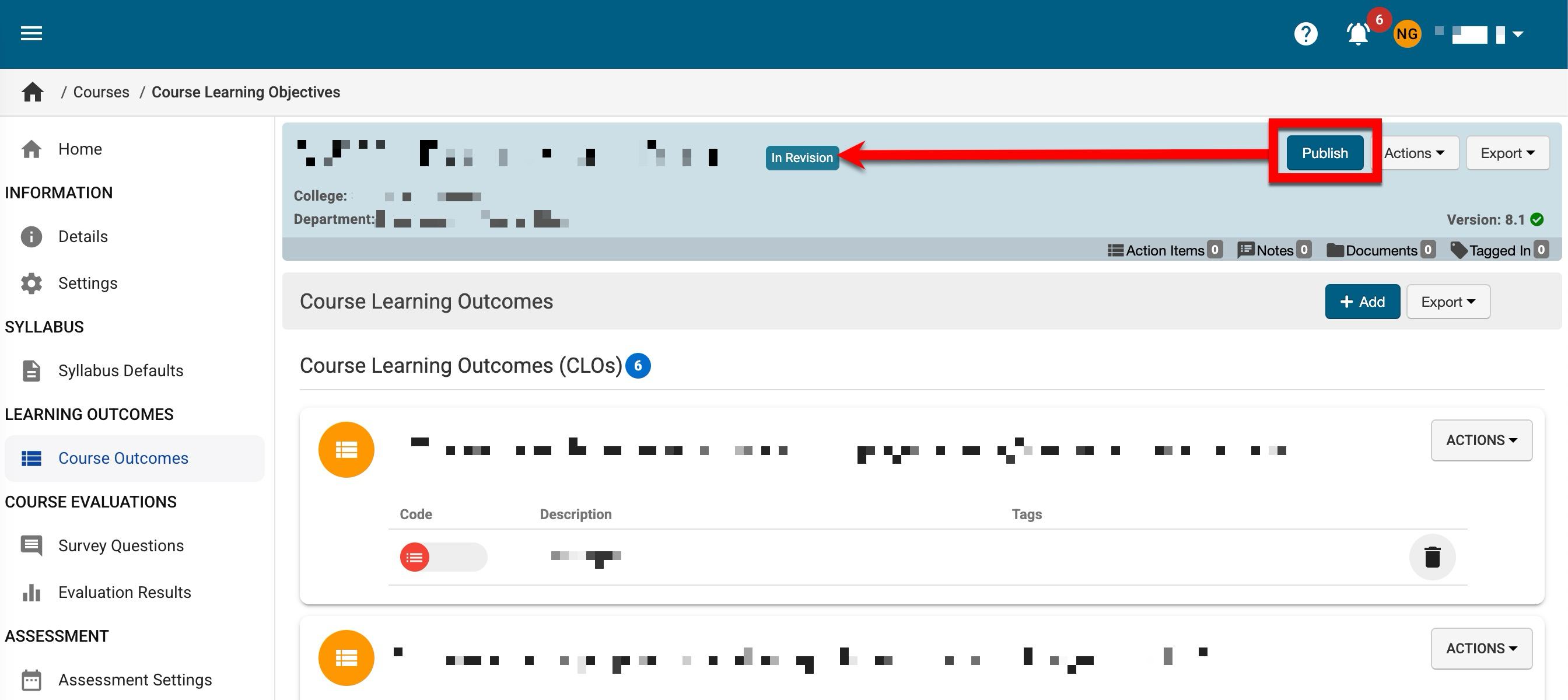Open the Course Learning Outcomes Export dropdown

tap(1447, 302)
